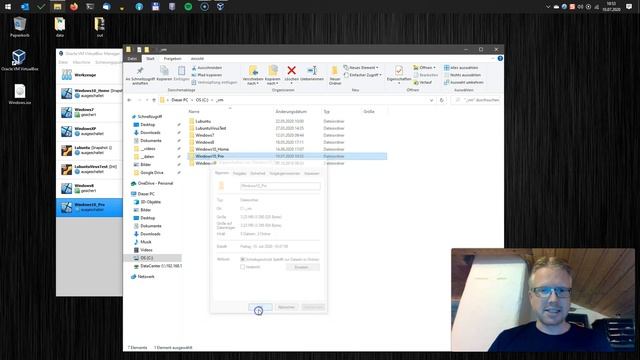This screenshot has height=360, width=640.
Task: Click the Eigenschaften ribbon icon
Action: (x=399, y=71)
